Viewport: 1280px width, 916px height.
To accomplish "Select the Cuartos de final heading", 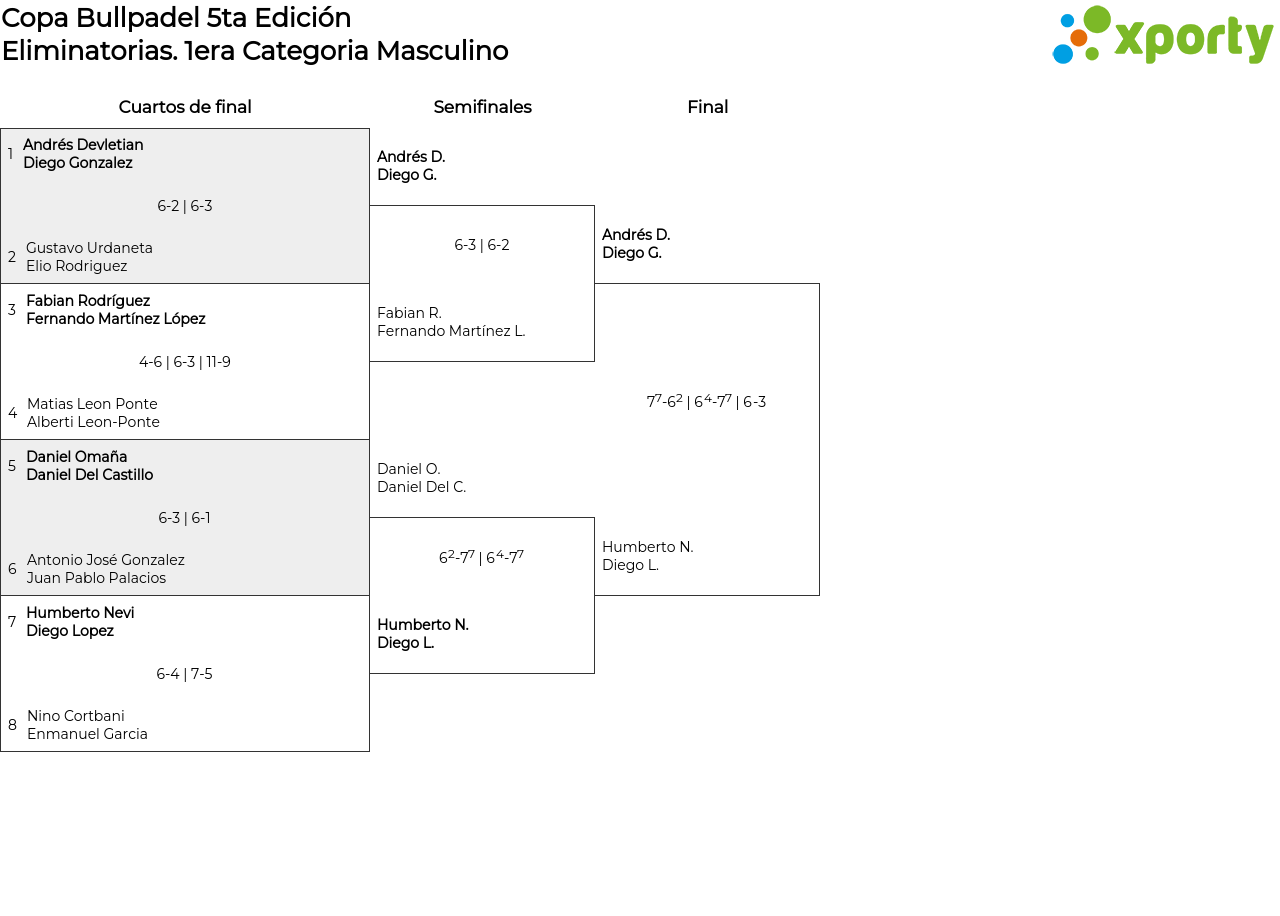I will [185, 107].
